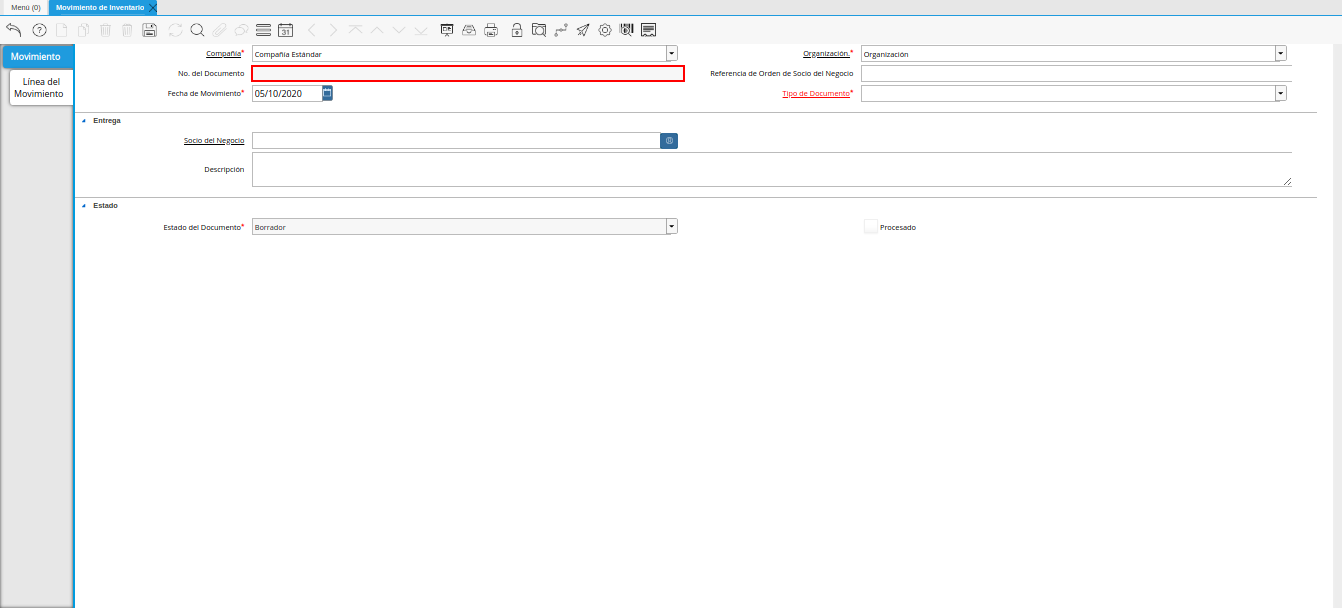Open the report presentation-screen icon
The width and height of the screenshot is (1342, 608).
click(x=447, y=30)
